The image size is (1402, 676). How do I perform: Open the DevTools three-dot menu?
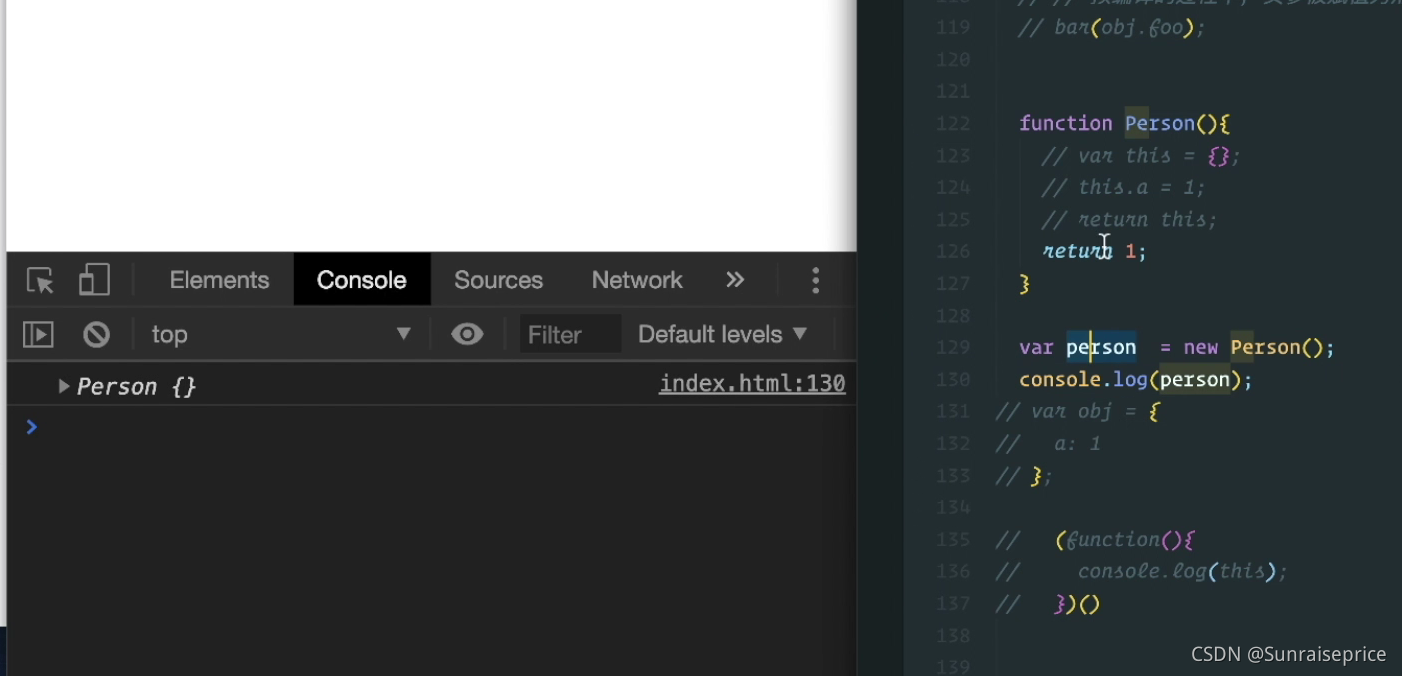click(816, 280)
